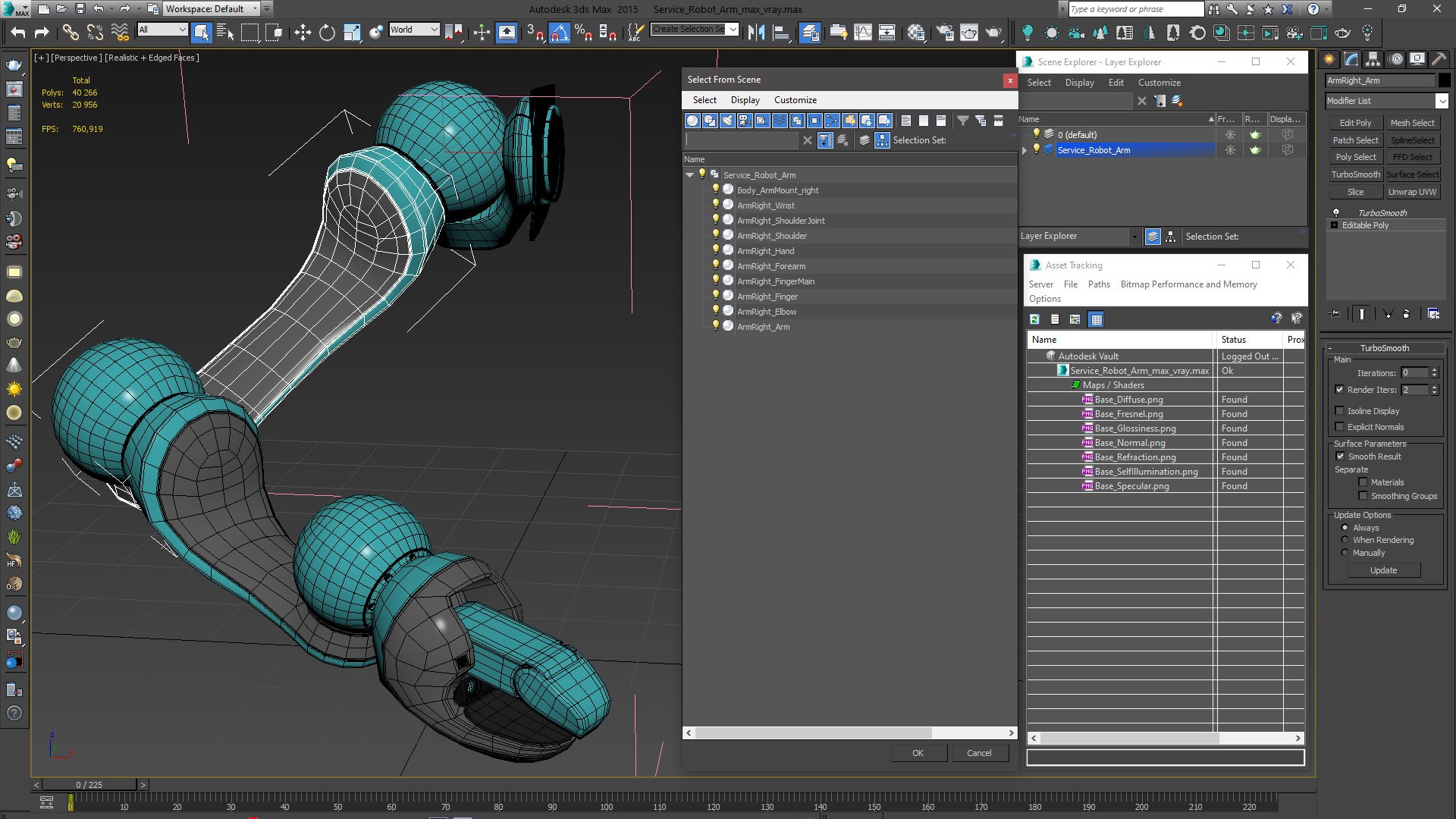Image resolution: width=1456 pixels, height=819 pixels.
Task: Enable Isoline Display checkbox
Action: pos(1339,411)
